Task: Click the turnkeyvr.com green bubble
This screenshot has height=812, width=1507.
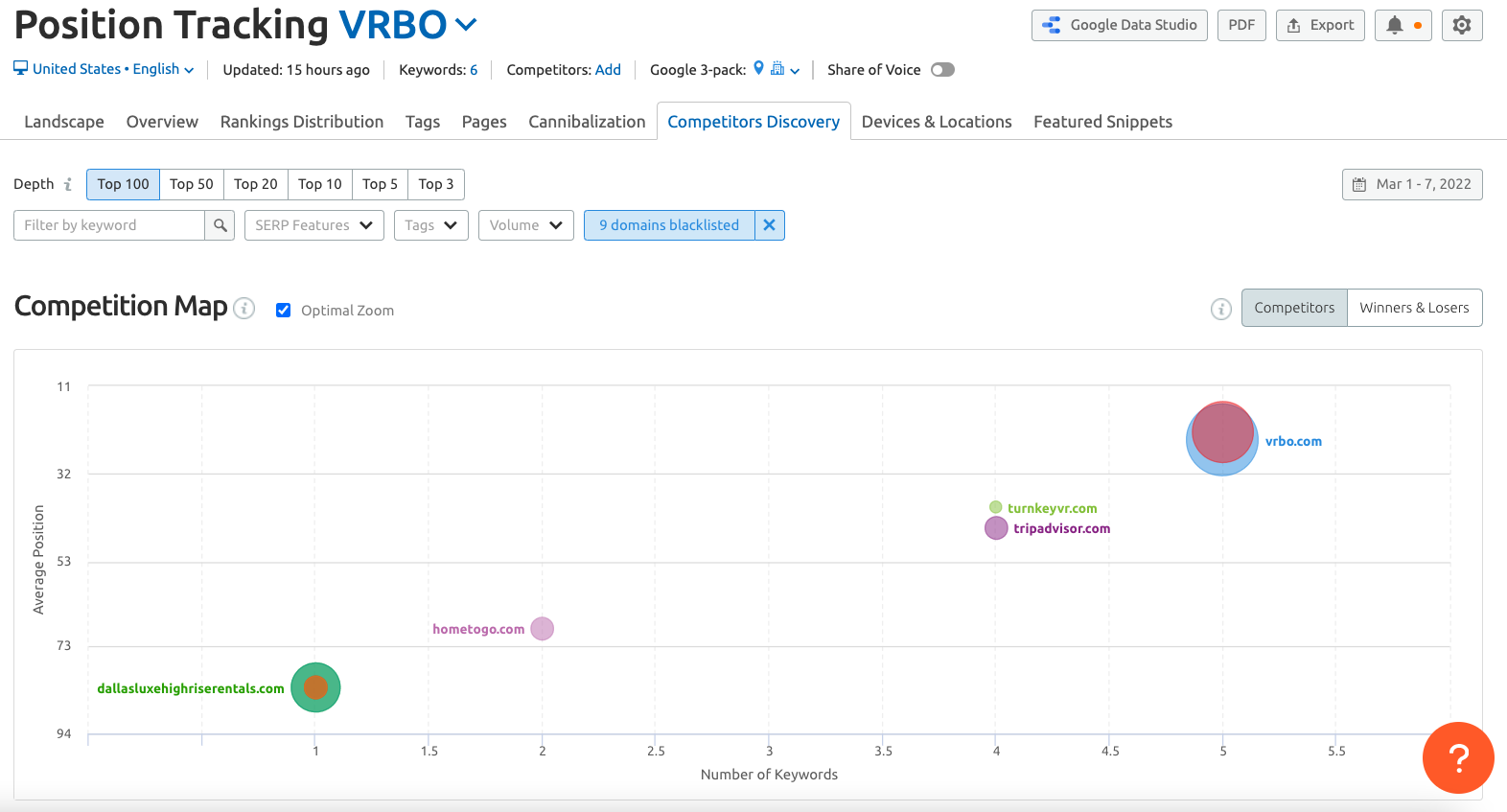Action: (x=995, y=507)
